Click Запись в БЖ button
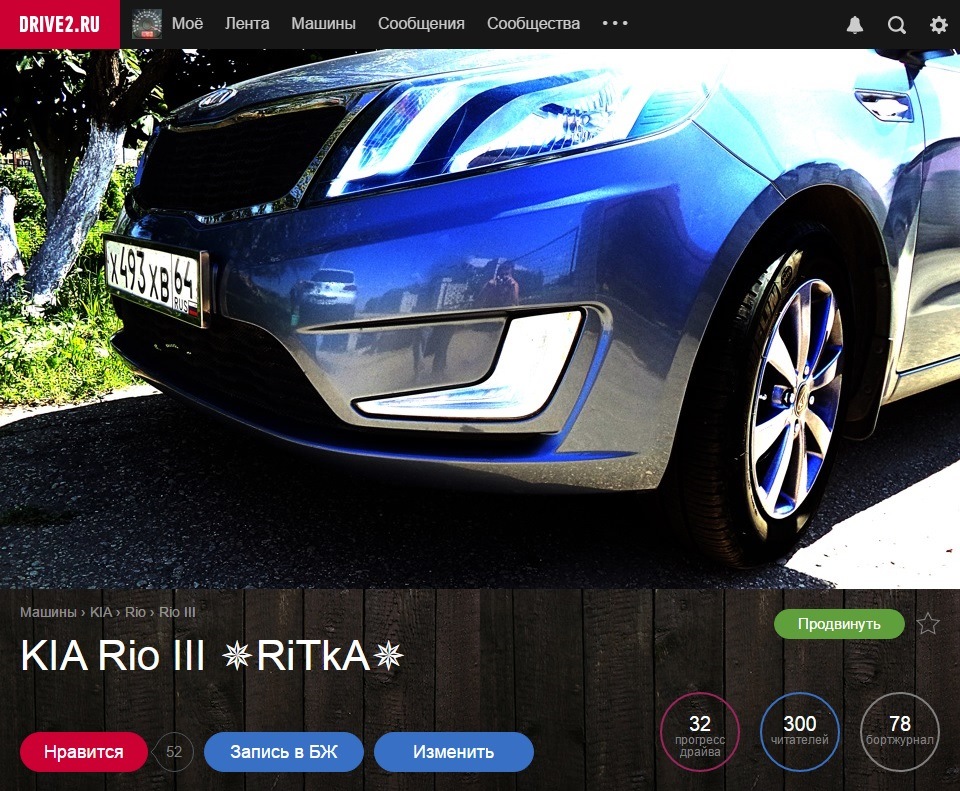This screenshot has width=960, height=791. pyautogui.click(x=283, y=752)
